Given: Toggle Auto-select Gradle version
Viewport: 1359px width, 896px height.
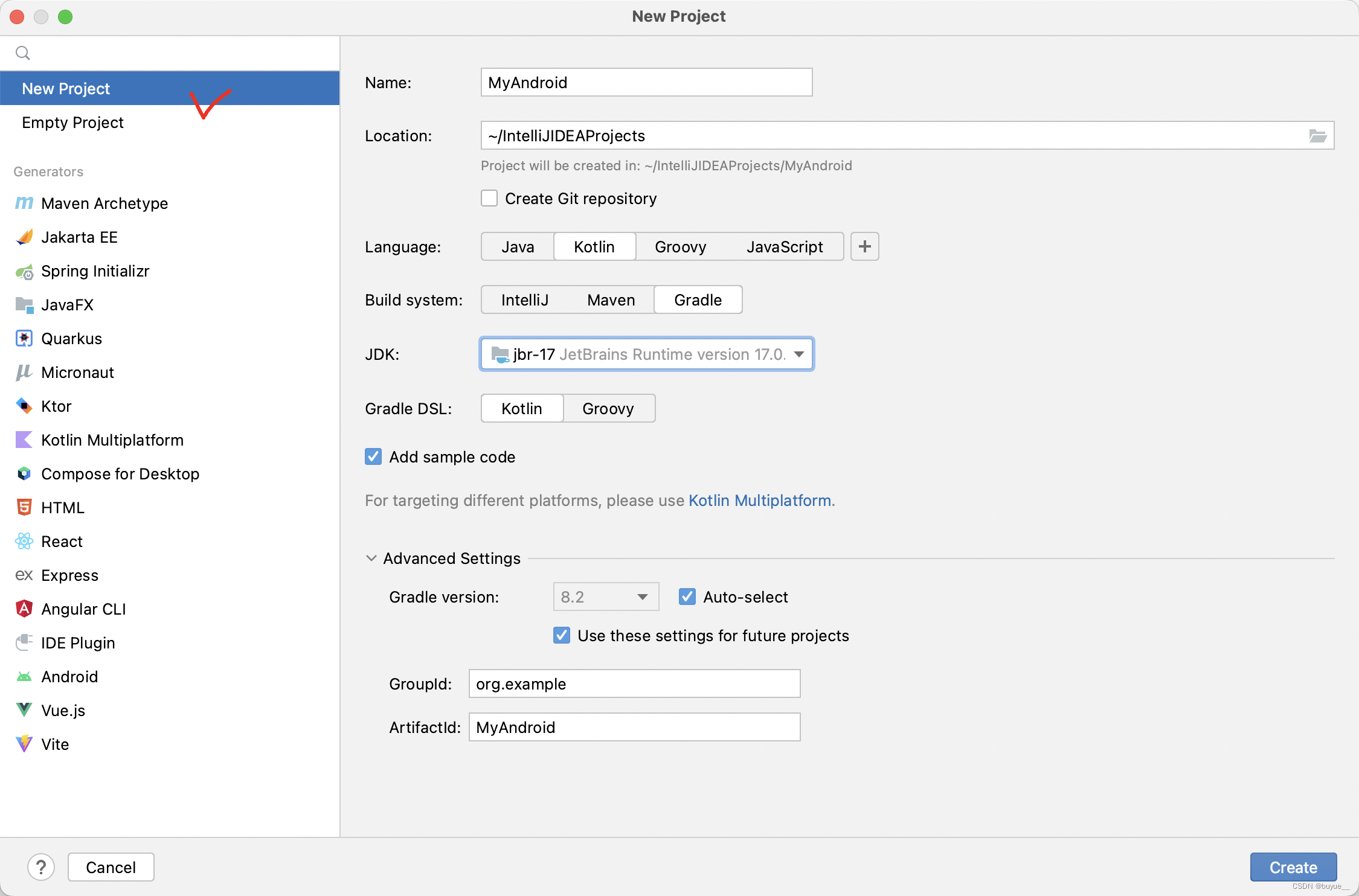Looking at the screenshot, I should pyautogui.click(x=687, y=597).
